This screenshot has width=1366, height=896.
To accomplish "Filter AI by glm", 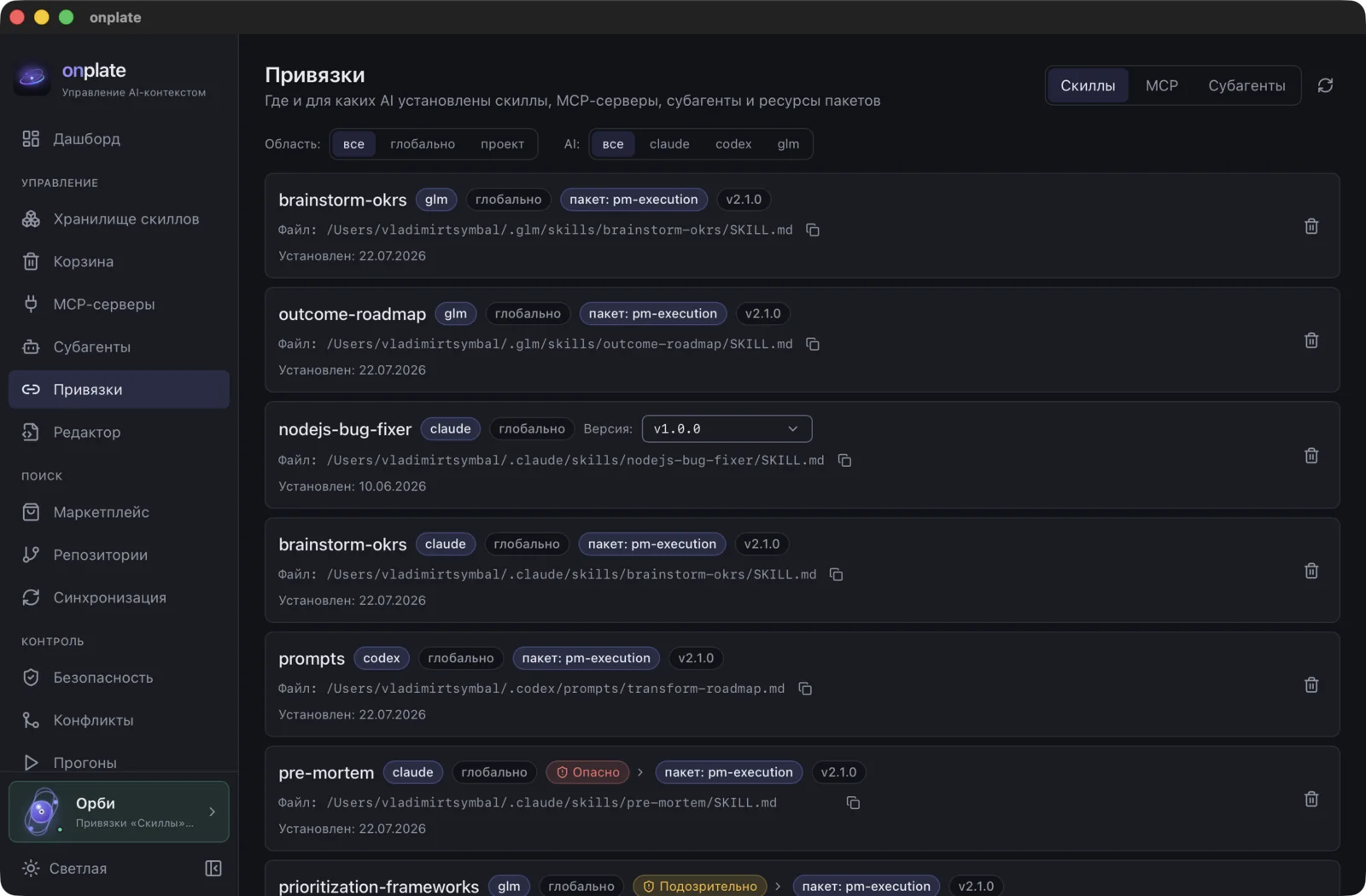I will pos(788,144).
